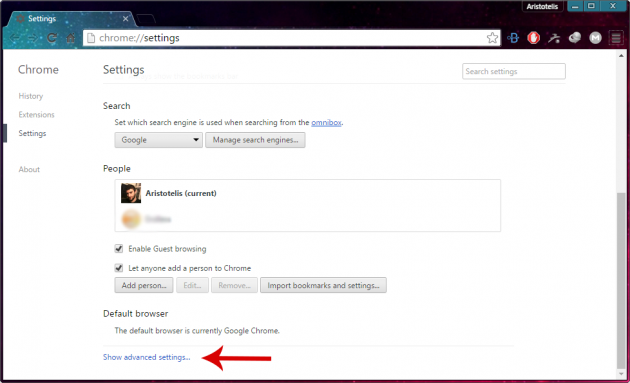630x383 pixels.
Task: Open the cloud extension icon
Action: click(x=575, y=38)
